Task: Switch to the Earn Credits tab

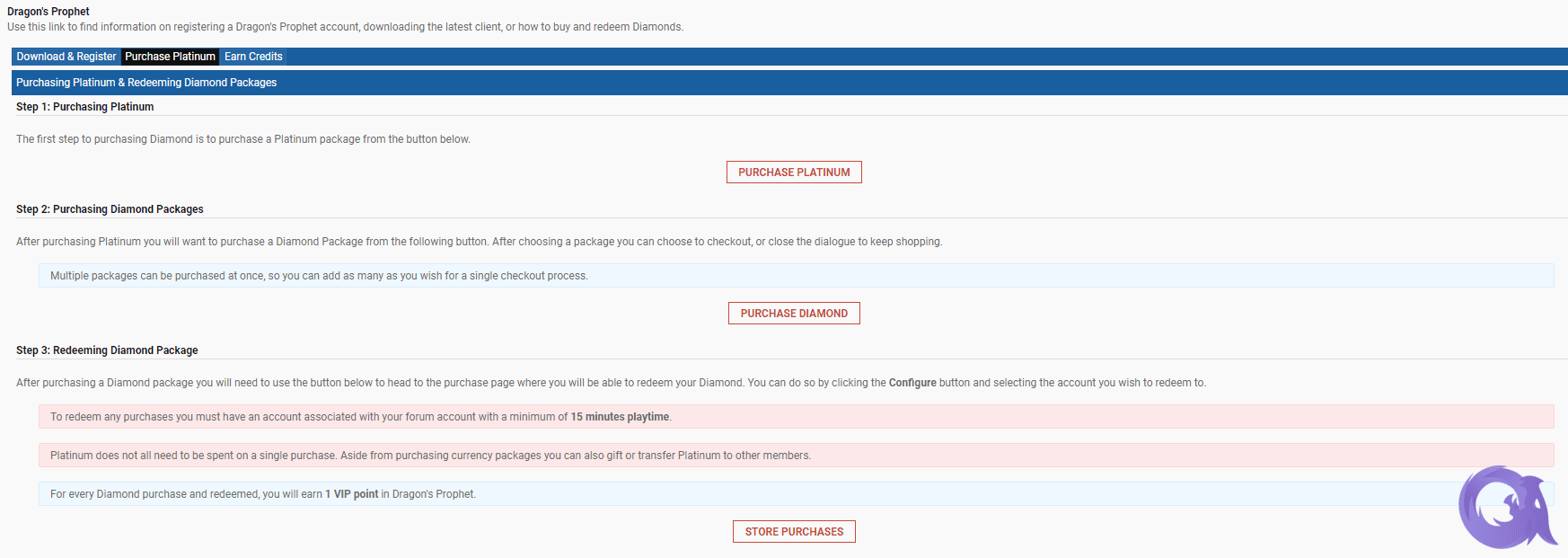Action: point(253,57)
